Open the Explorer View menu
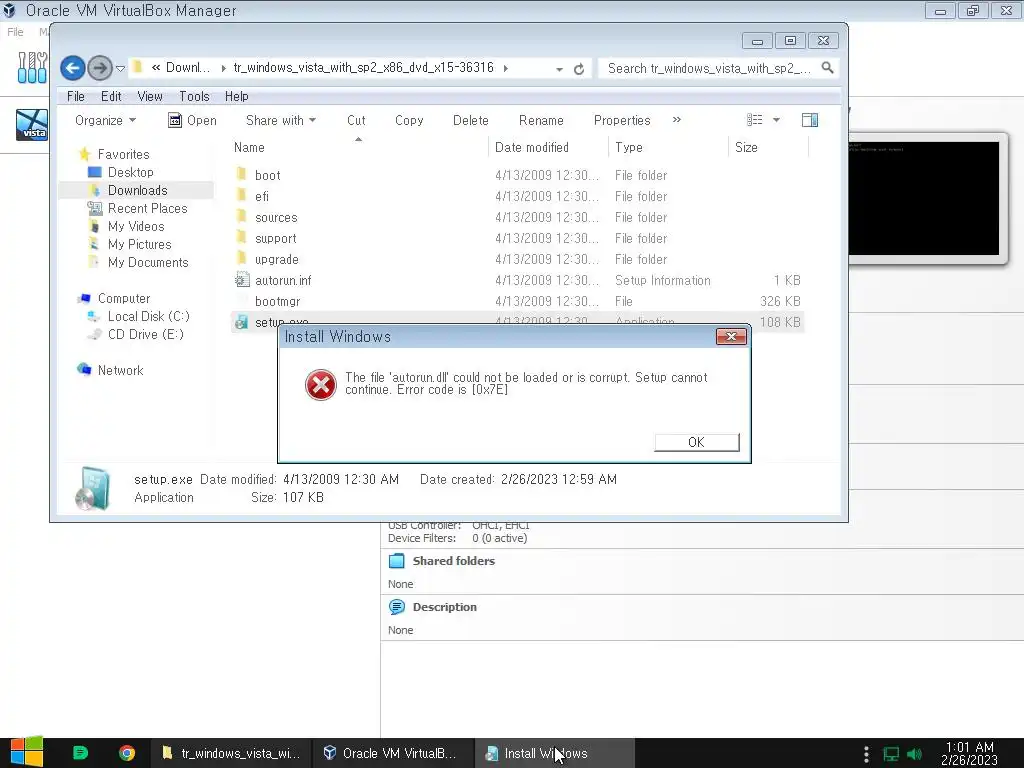The height and width of the screenshot is (768, 1024). pos(150,96)
